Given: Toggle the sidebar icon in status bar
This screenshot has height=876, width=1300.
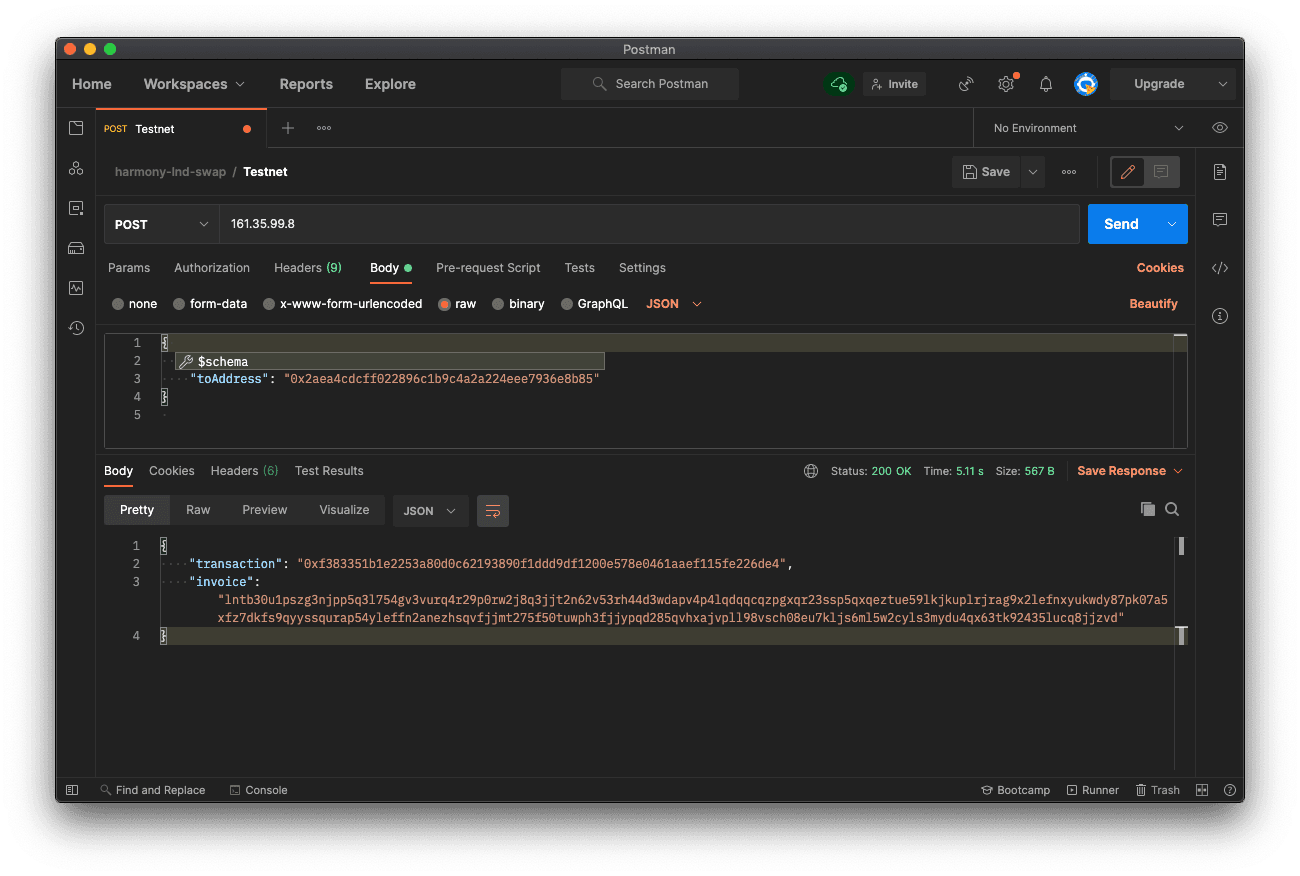Looking at the screenshot, I should coord(71,790).
